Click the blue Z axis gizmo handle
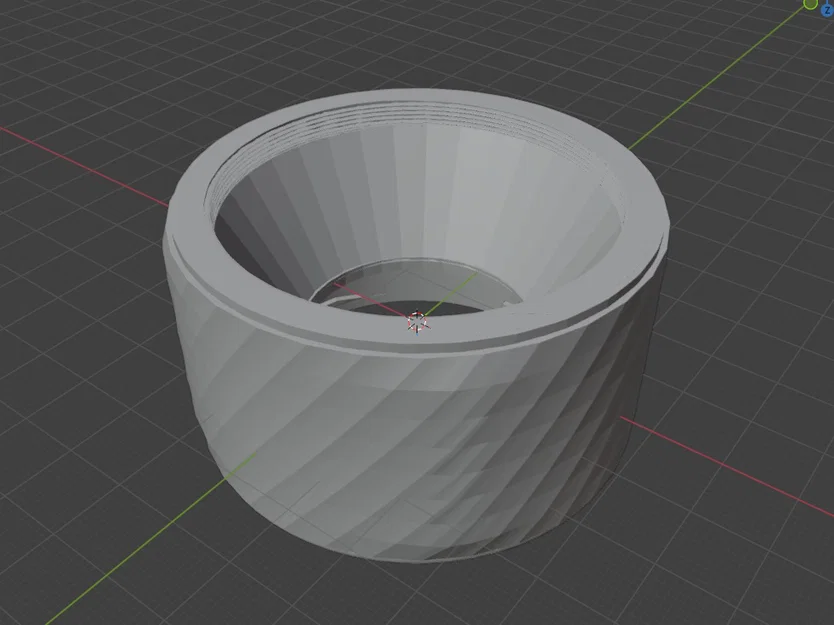Screen dimensions: 834x625 pyautogui.click(x=828, y=10)
